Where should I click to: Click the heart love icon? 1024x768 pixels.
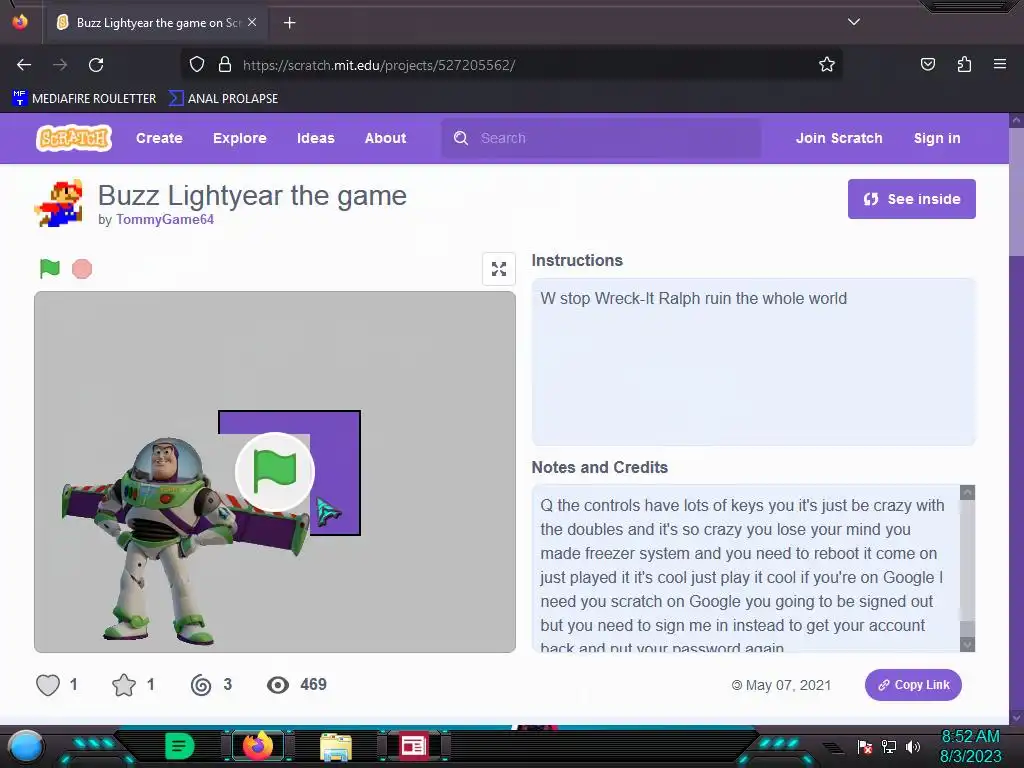pos(48,684)
